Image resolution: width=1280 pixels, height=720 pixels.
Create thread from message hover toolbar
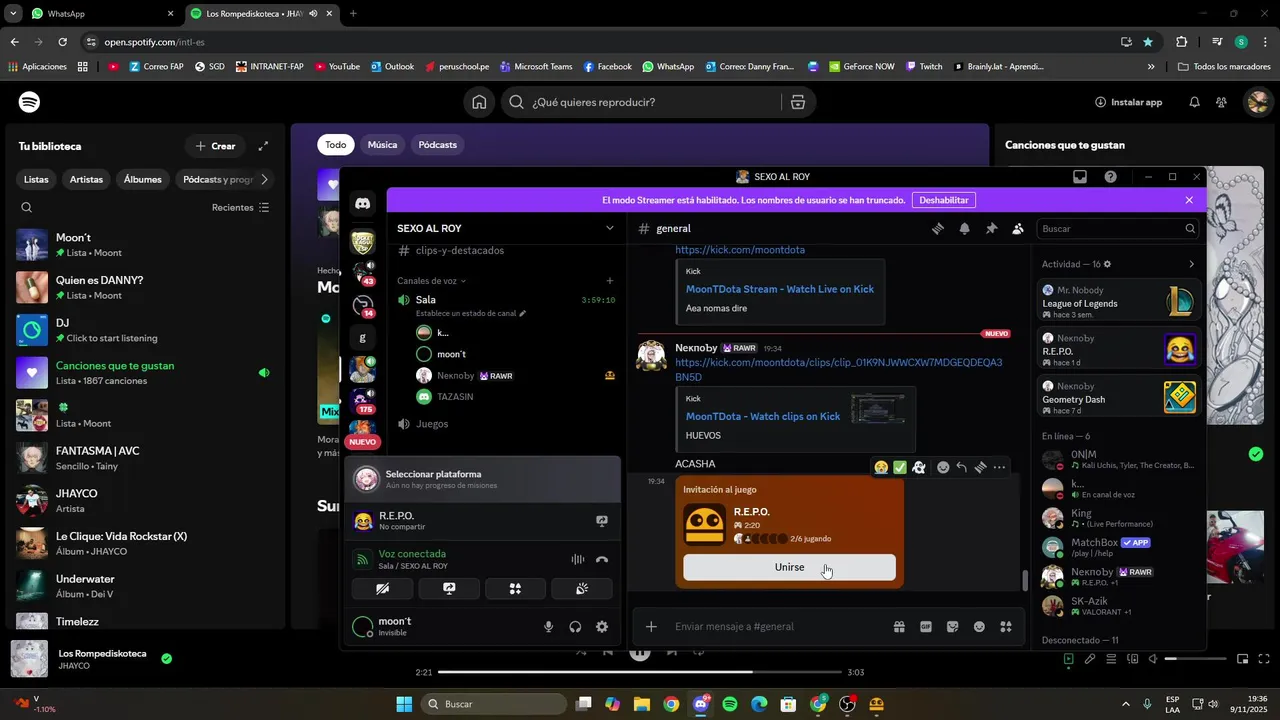click(980, 467)
